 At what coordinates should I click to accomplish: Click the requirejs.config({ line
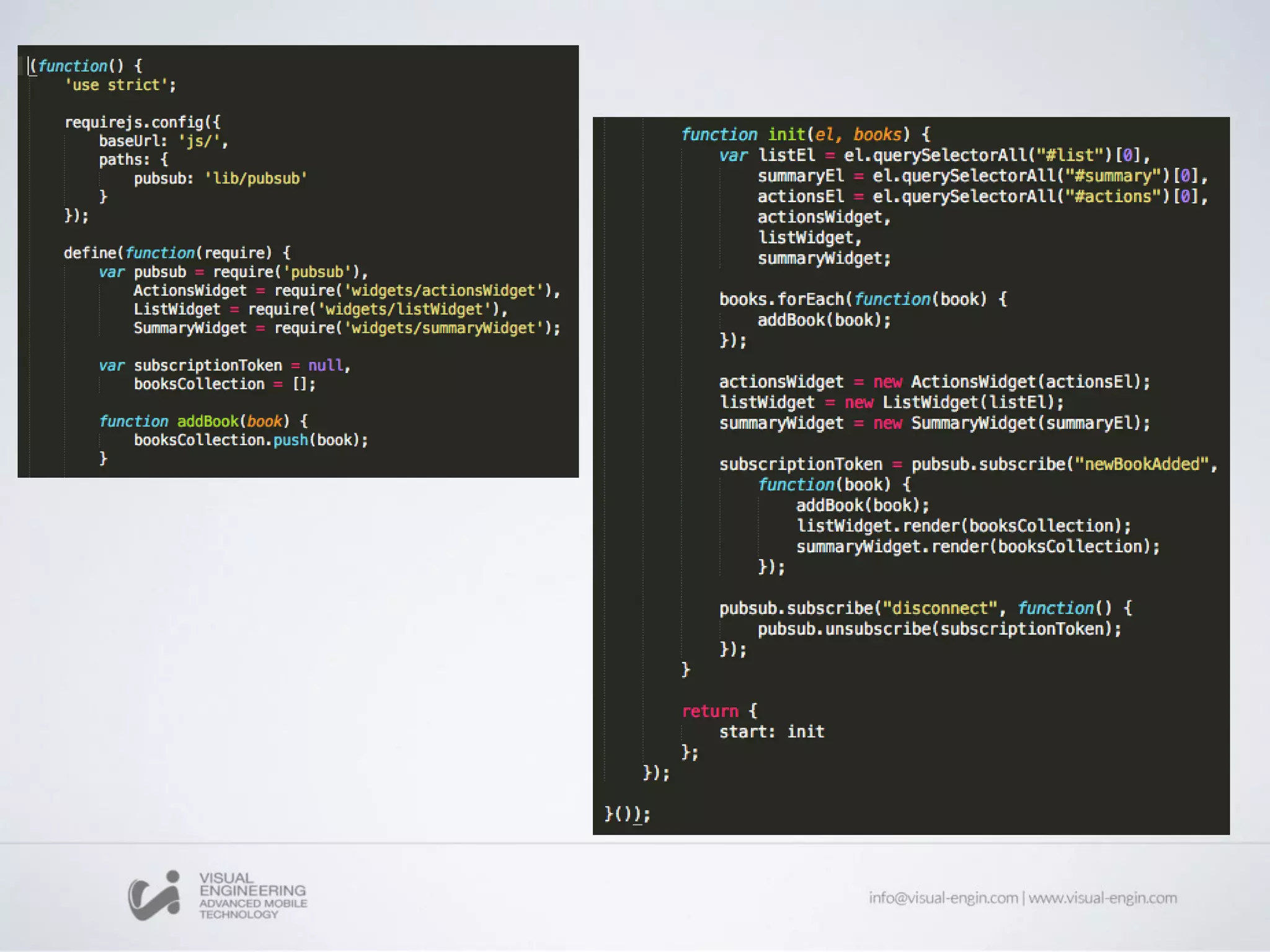click(x=143, y=122)
